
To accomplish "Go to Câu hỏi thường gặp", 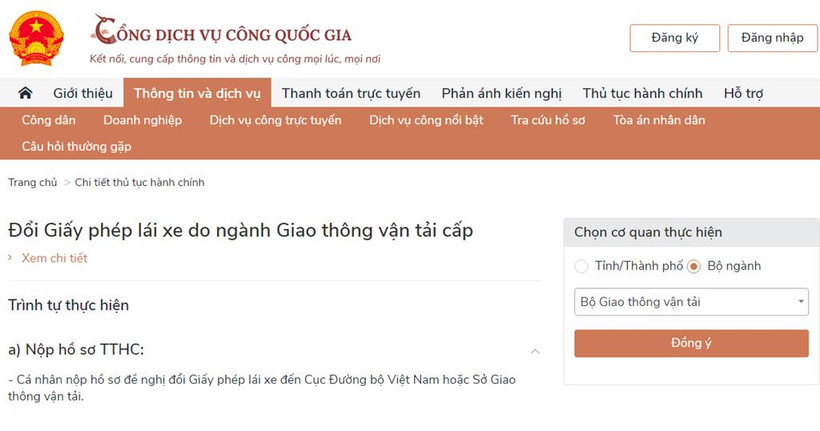I will pos(76,147).
